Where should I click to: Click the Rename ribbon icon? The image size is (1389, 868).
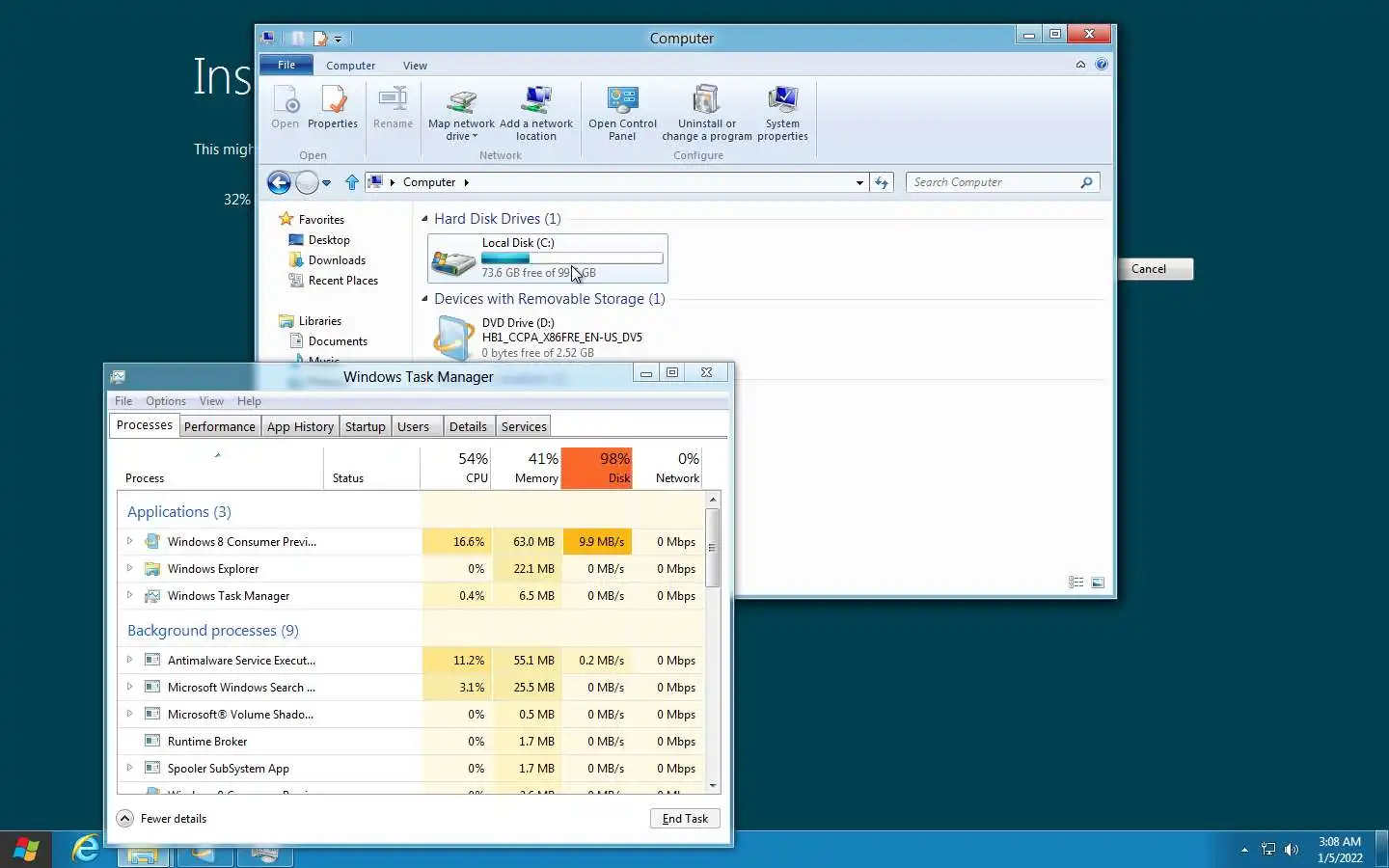[393, 107]
